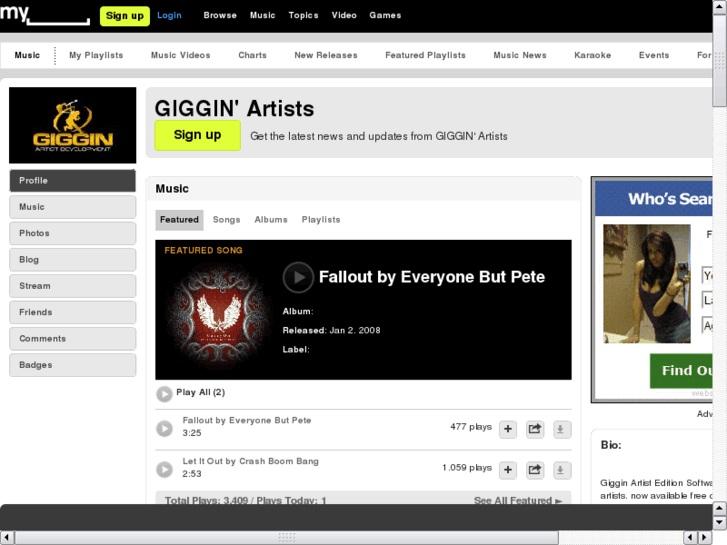Download the Fallout track (477 plays)
The image size is (727, 545).
pos(561,429)
